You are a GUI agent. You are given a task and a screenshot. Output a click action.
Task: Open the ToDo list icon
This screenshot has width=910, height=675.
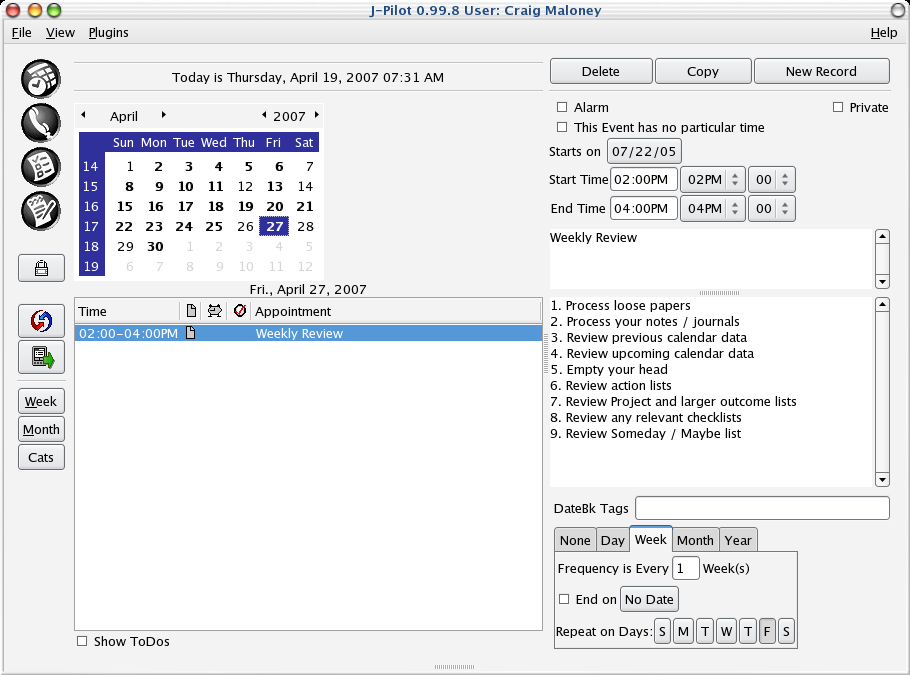[x=41, y=166]
